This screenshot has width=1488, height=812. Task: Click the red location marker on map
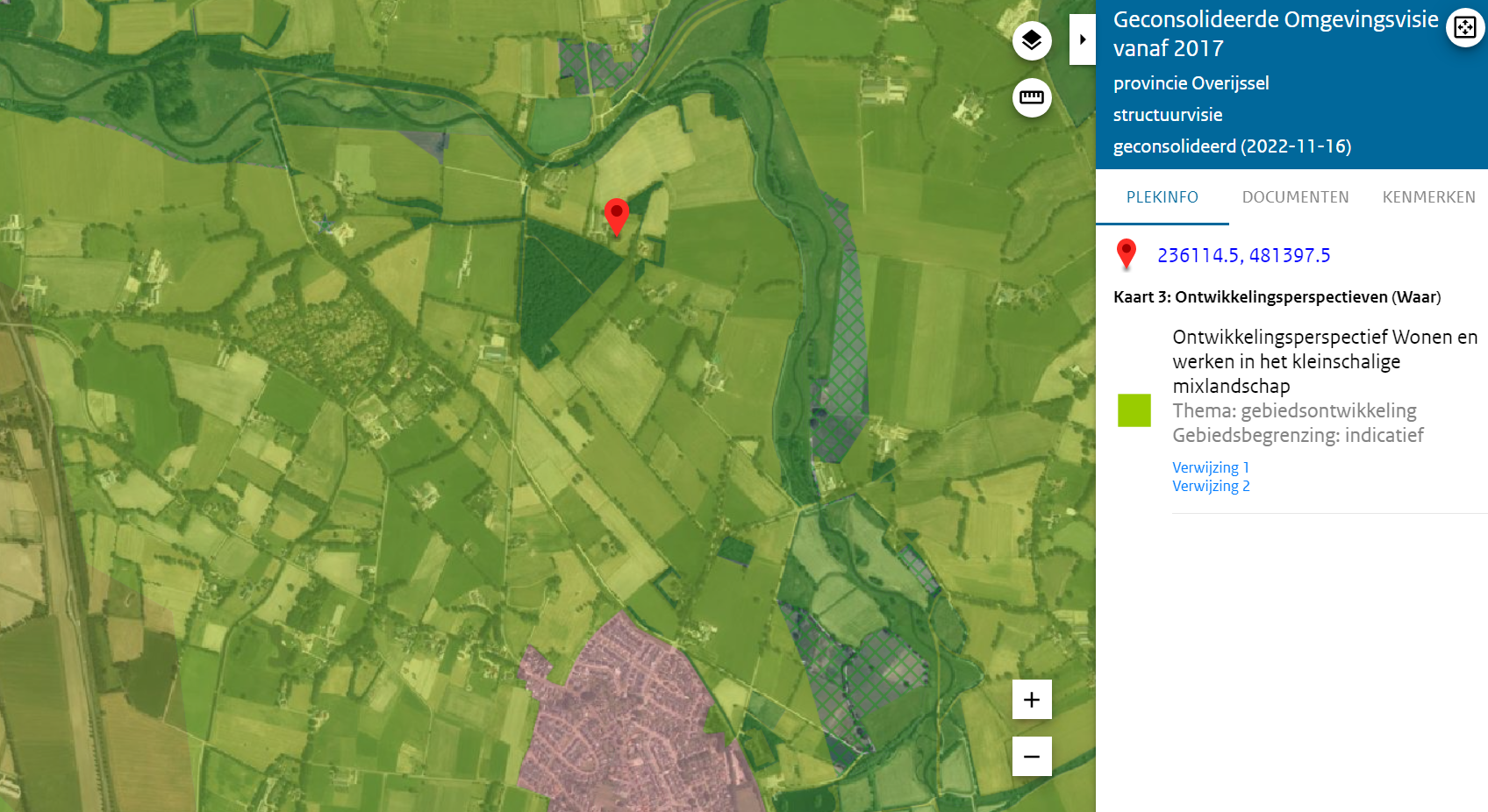[x=617, y=216]
